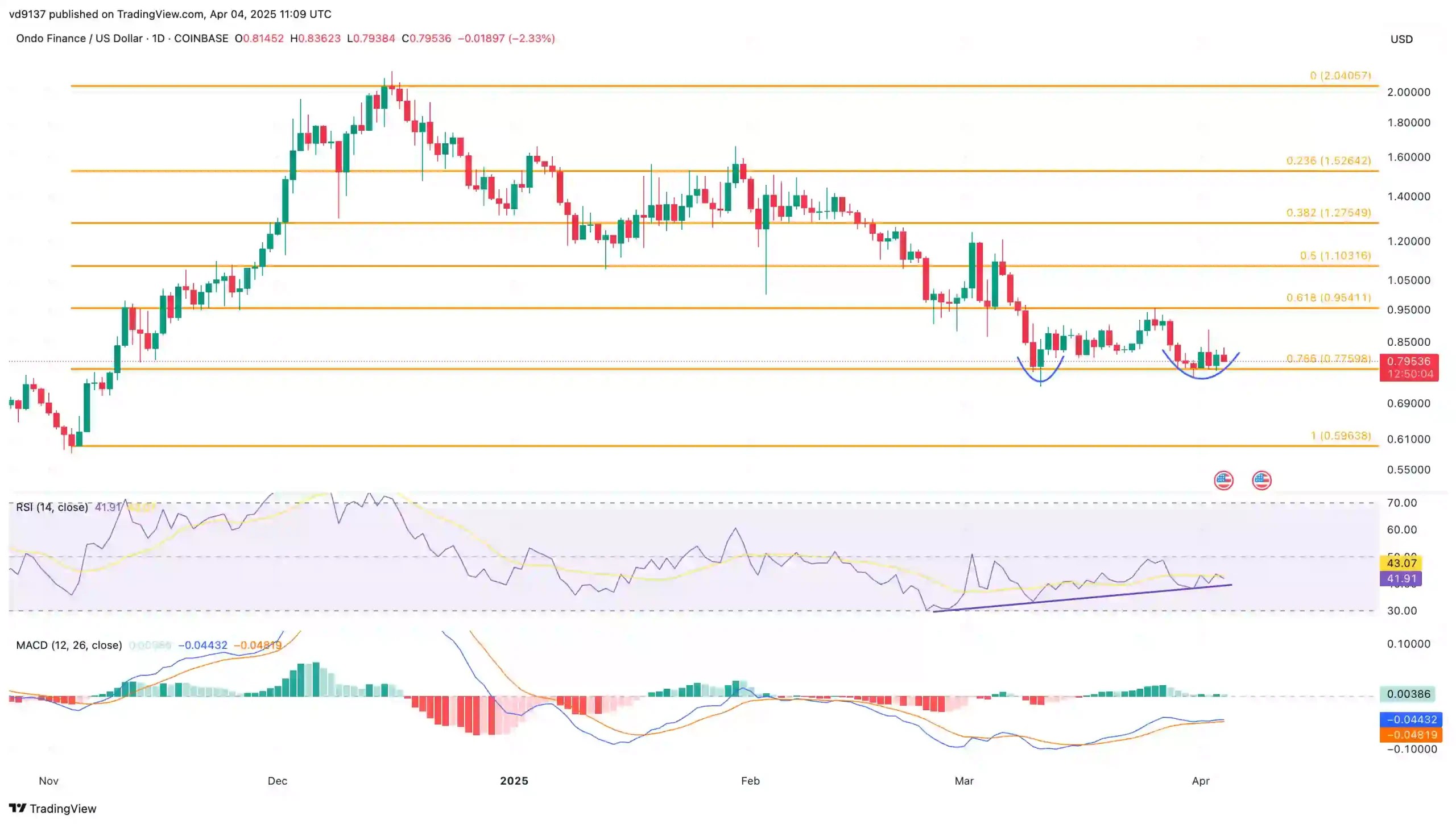The height and width of the screenshot is (824, 1456).
Task: Click the Ondo Finance / US Dollar symbol title
Action: pos(79,38)
